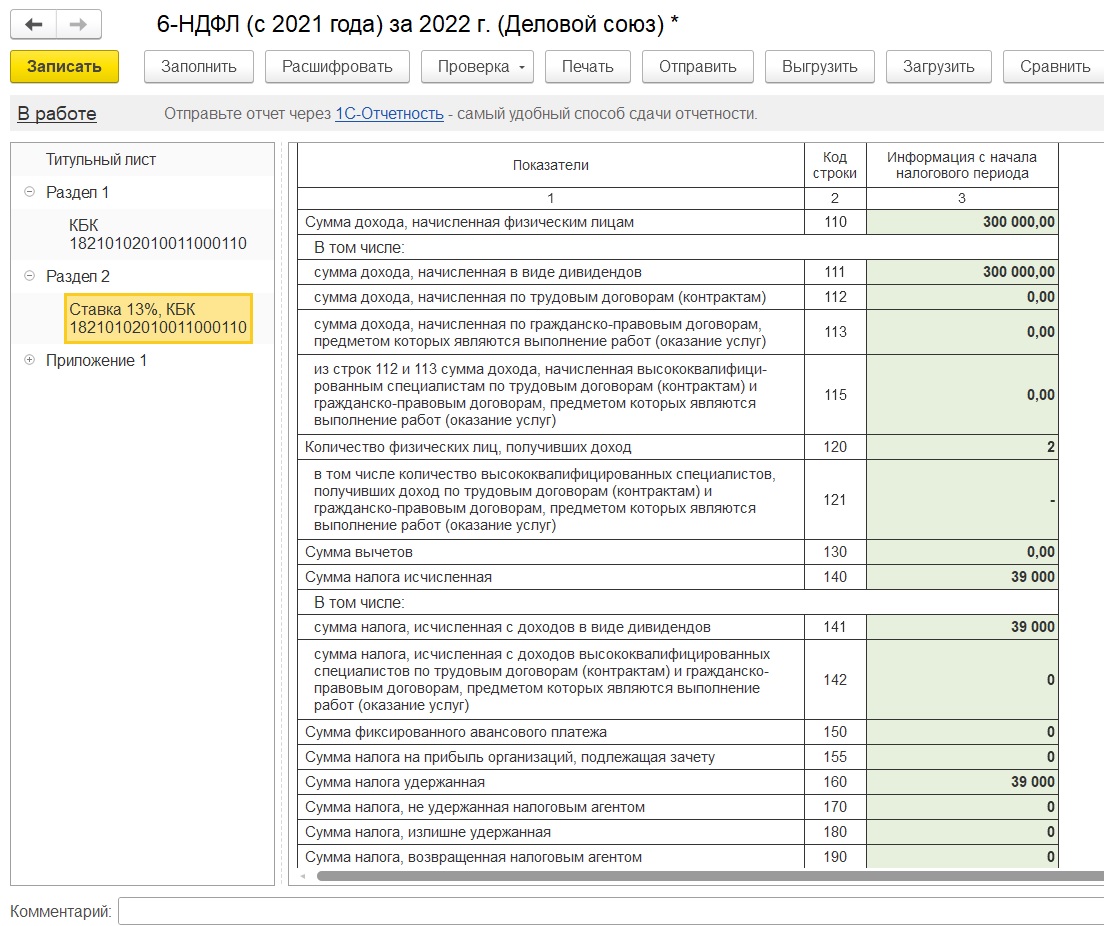Go forward with the right arrow icon
1104x926 pixels.
[78, 24]
